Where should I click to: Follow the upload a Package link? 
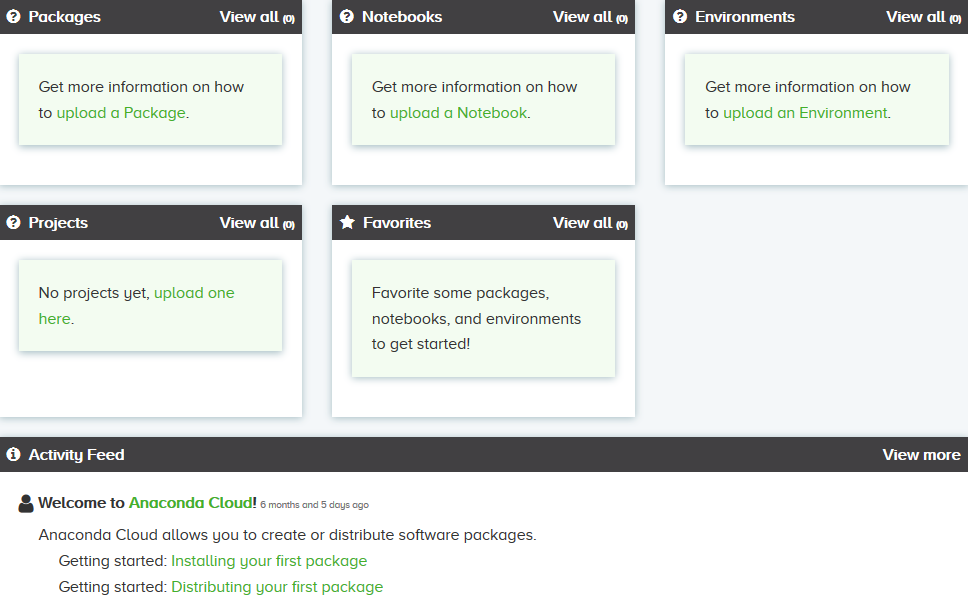tap(121, 113)
